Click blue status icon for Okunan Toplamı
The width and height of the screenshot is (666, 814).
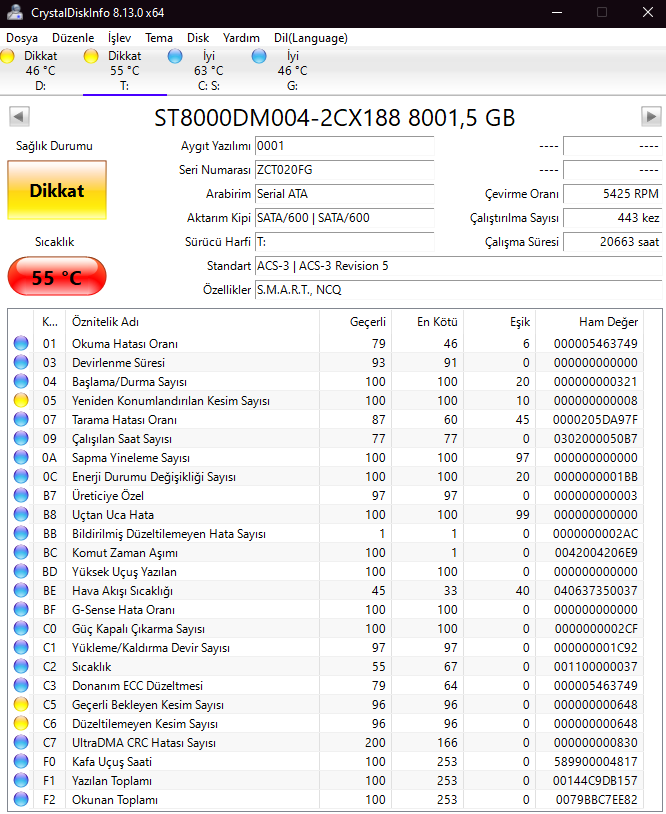[x=21, y=799]
